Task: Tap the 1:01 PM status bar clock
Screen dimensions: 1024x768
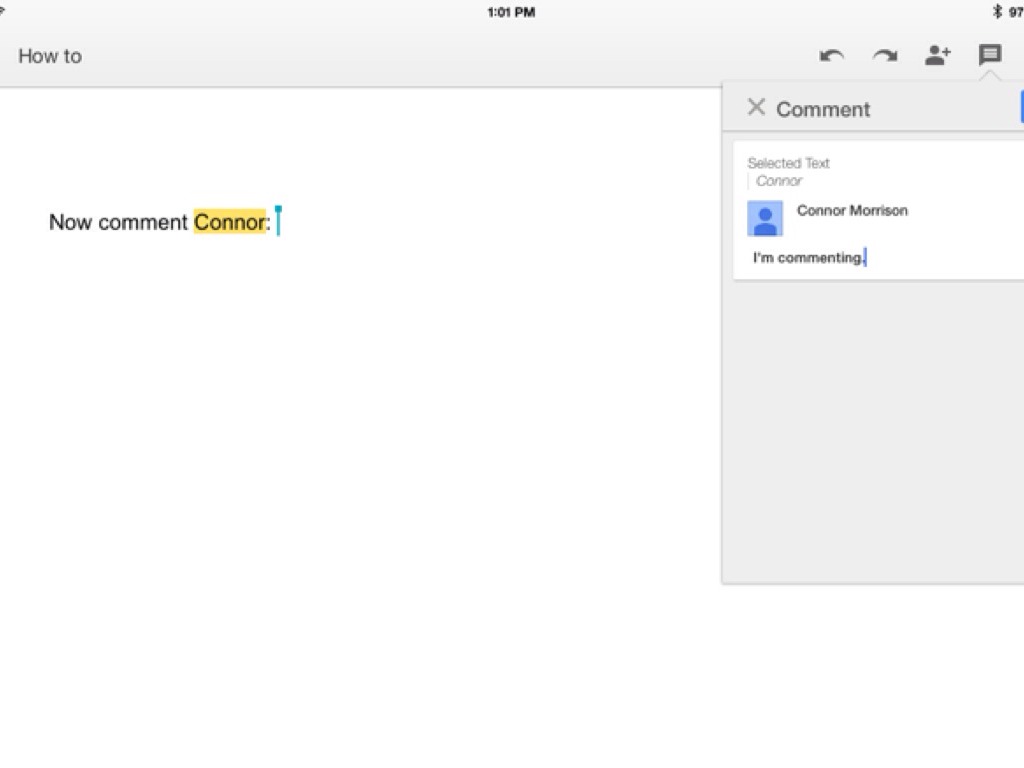Action: [511, 12]
